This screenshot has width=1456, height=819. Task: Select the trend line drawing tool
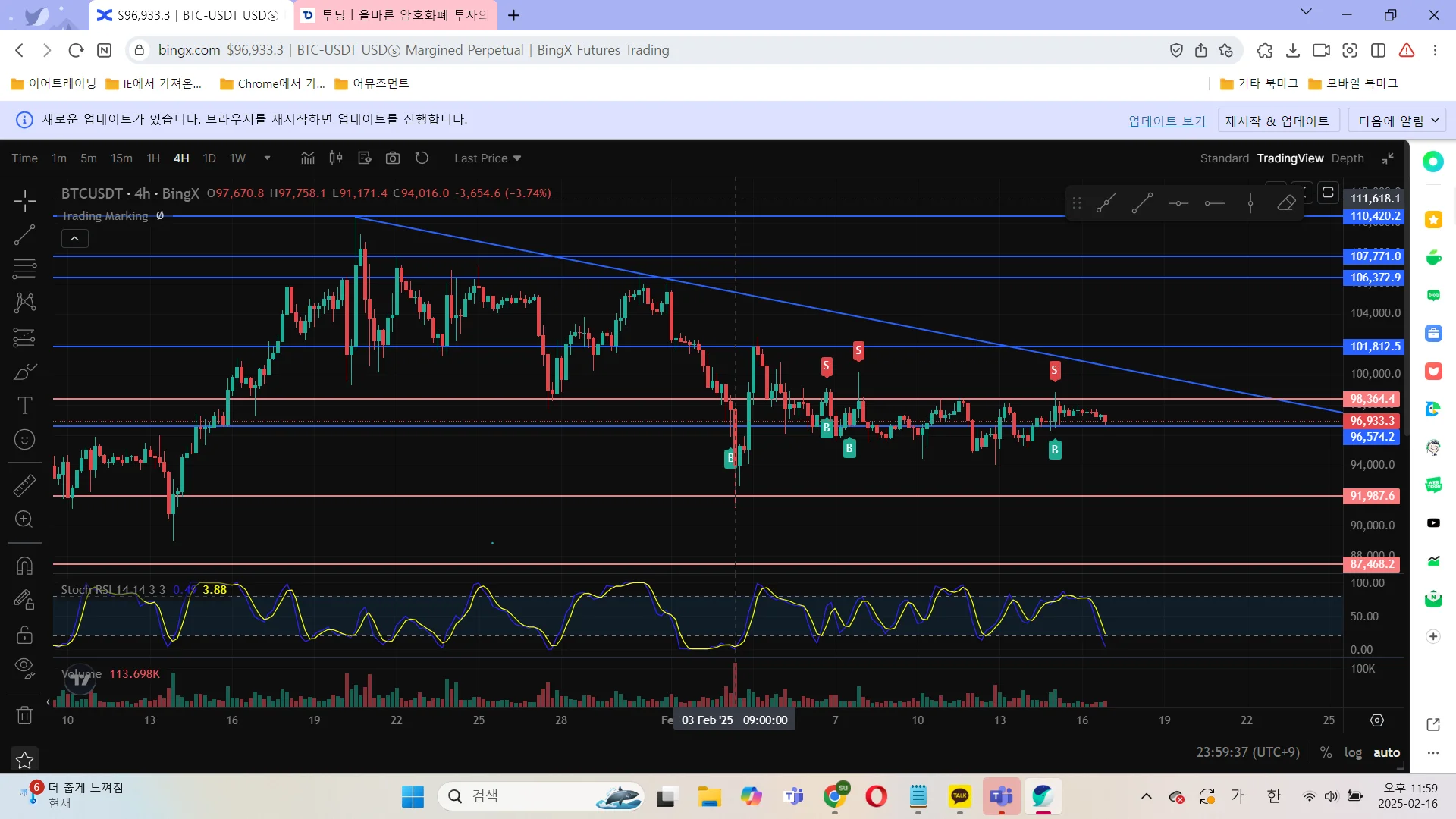(25, 235)
